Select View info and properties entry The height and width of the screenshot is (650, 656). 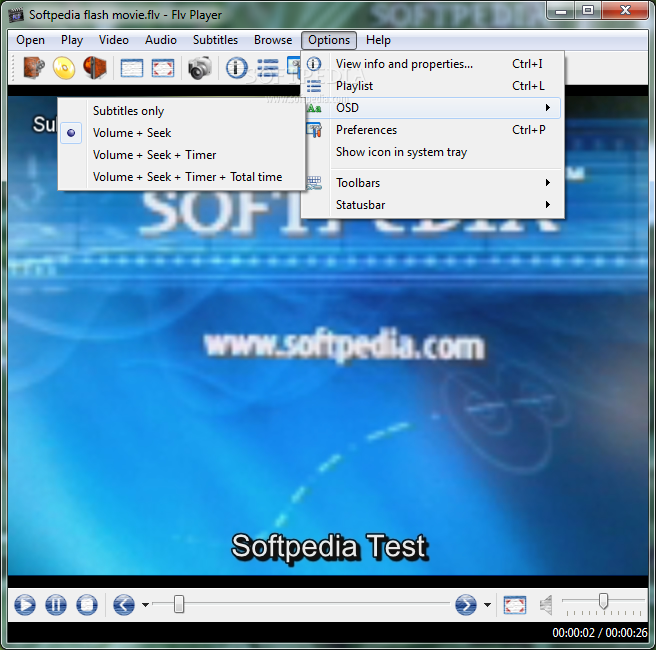click(432, 64)
